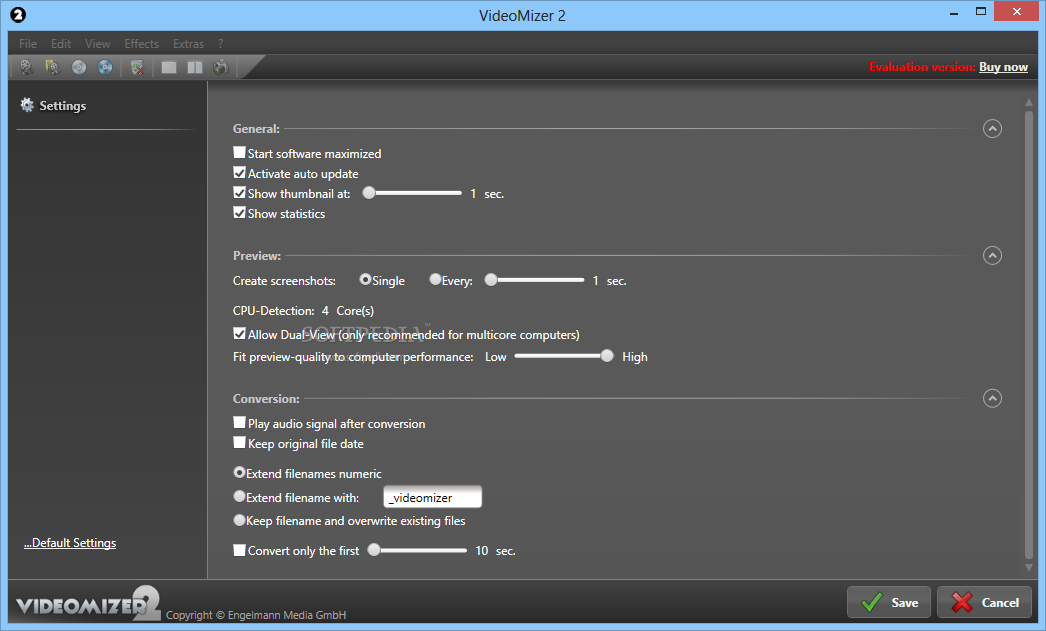The width and height of the screenshot is (1046, 631).
Task: Open the Effects menu
Action: pos(141,43)
